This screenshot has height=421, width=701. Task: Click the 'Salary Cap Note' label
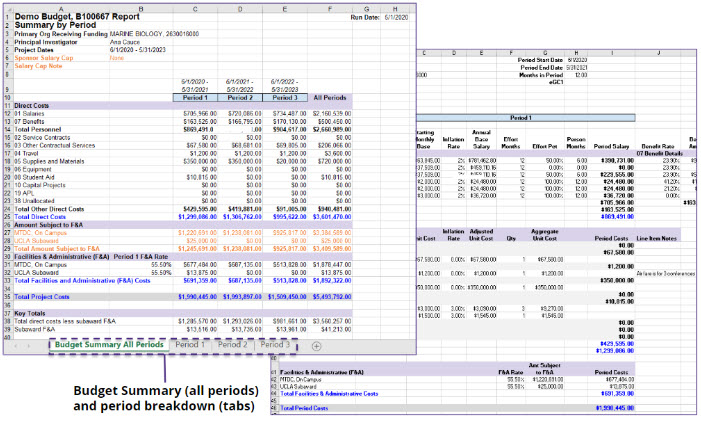click(38, 66)
